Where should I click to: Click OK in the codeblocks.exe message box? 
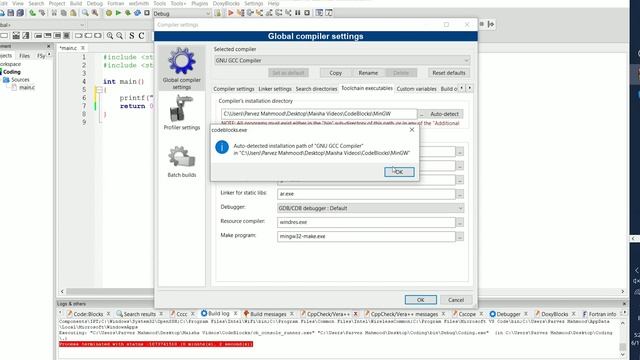[x=399, y=172]
